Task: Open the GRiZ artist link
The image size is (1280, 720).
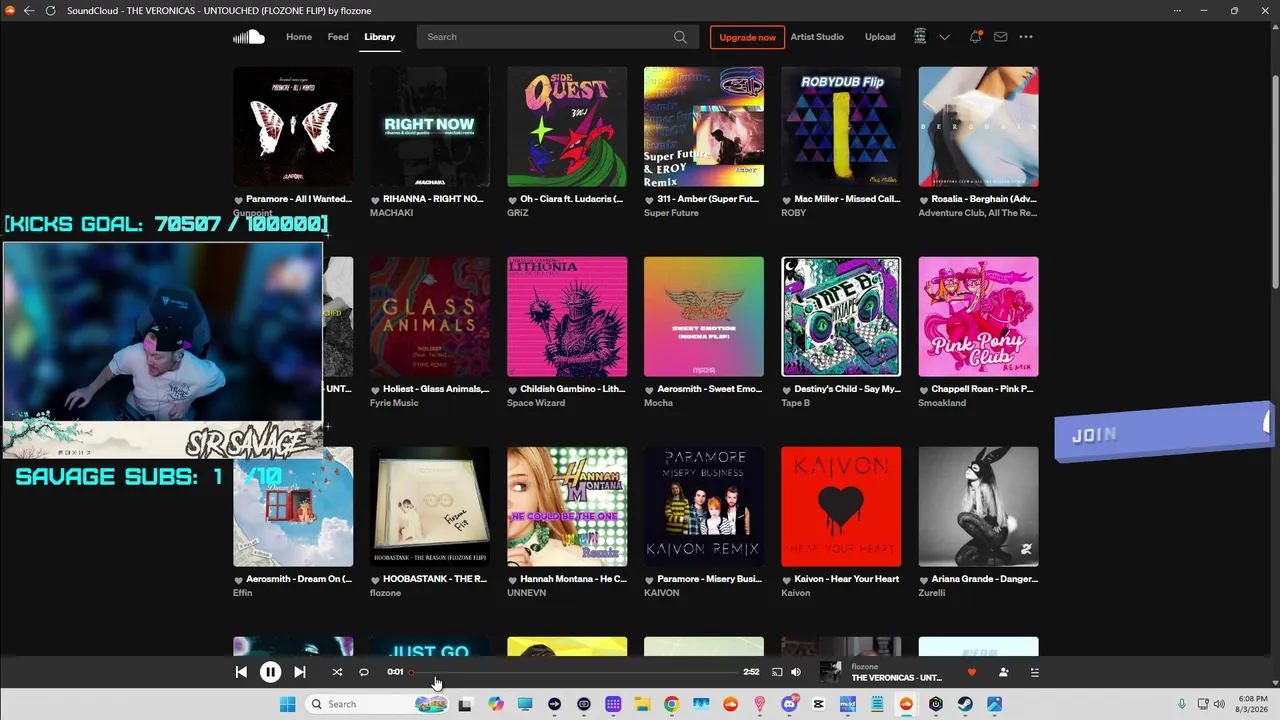Action: coord(518,213)
